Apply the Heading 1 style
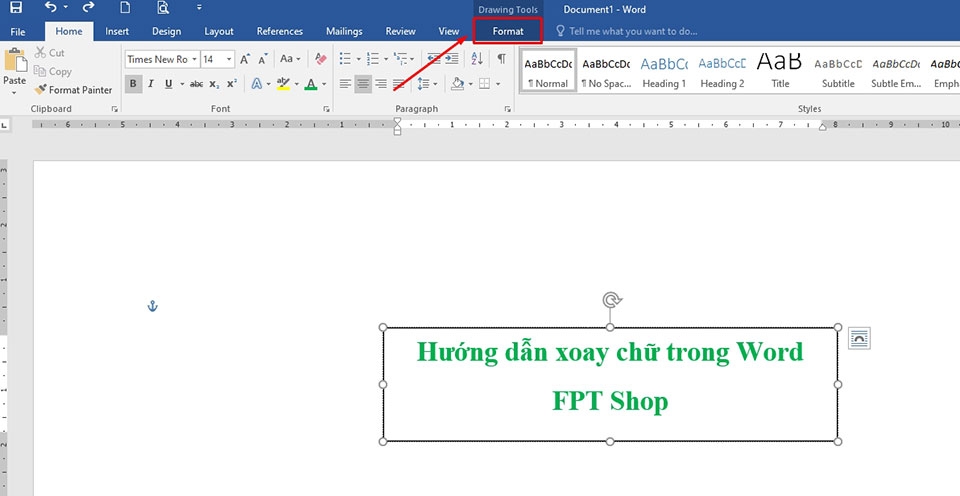 tap(664, 71)
